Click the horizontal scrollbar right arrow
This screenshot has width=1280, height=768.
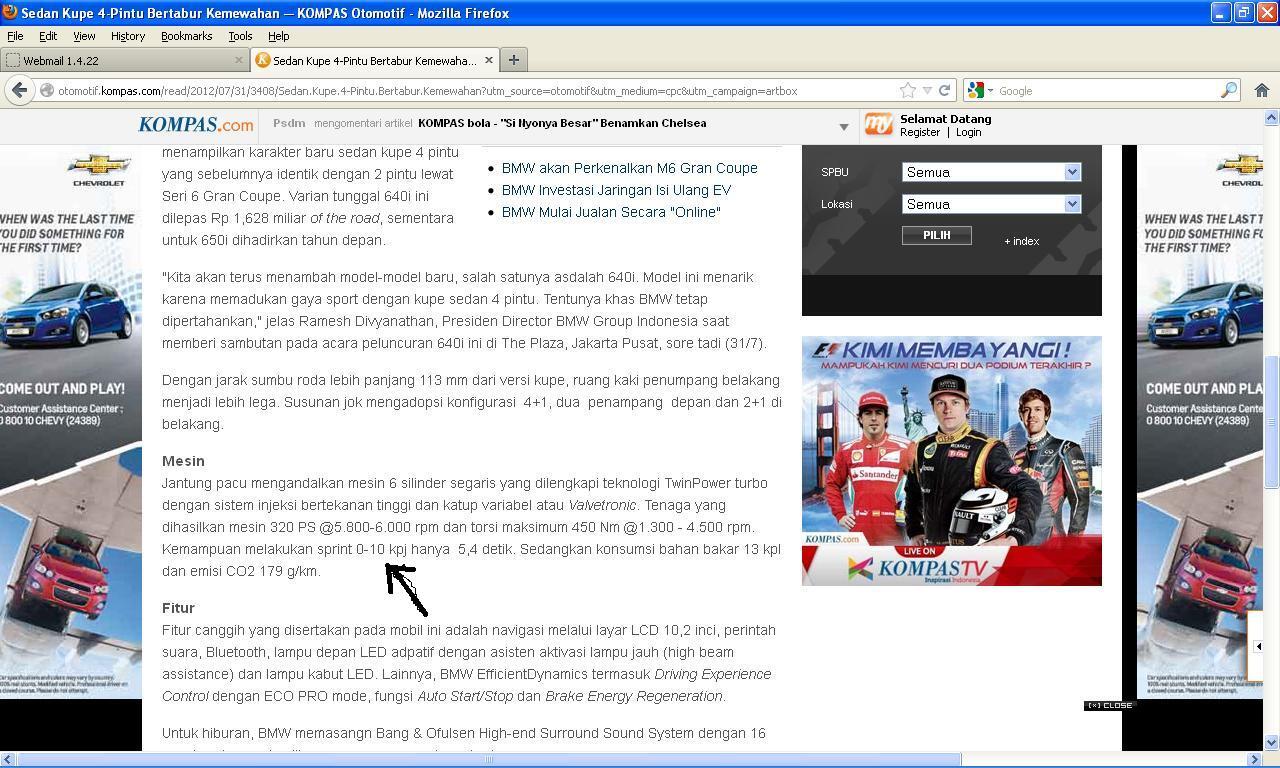click(1256, 759)
